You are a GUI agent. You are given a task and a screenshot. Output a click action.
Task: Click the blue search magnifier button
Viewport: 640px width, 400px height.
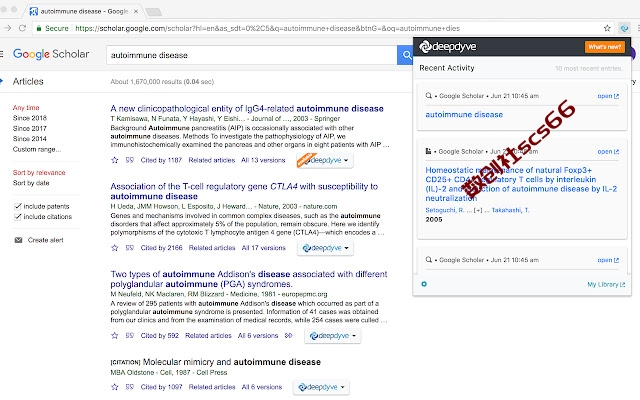[405, 55]
